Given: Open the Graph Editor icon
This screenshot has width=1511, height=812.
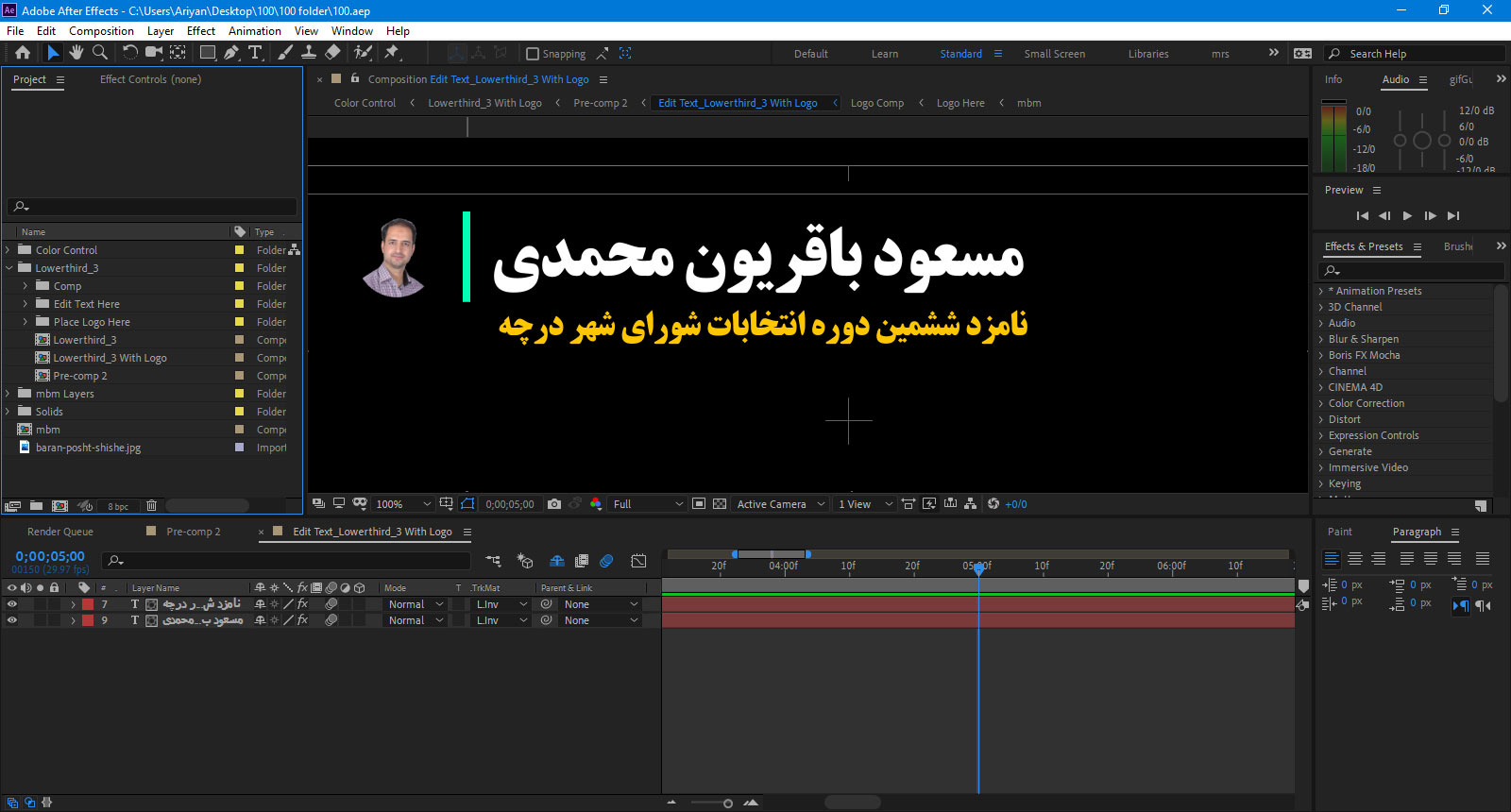Looking at the screenshot, I should pos(638,561).
